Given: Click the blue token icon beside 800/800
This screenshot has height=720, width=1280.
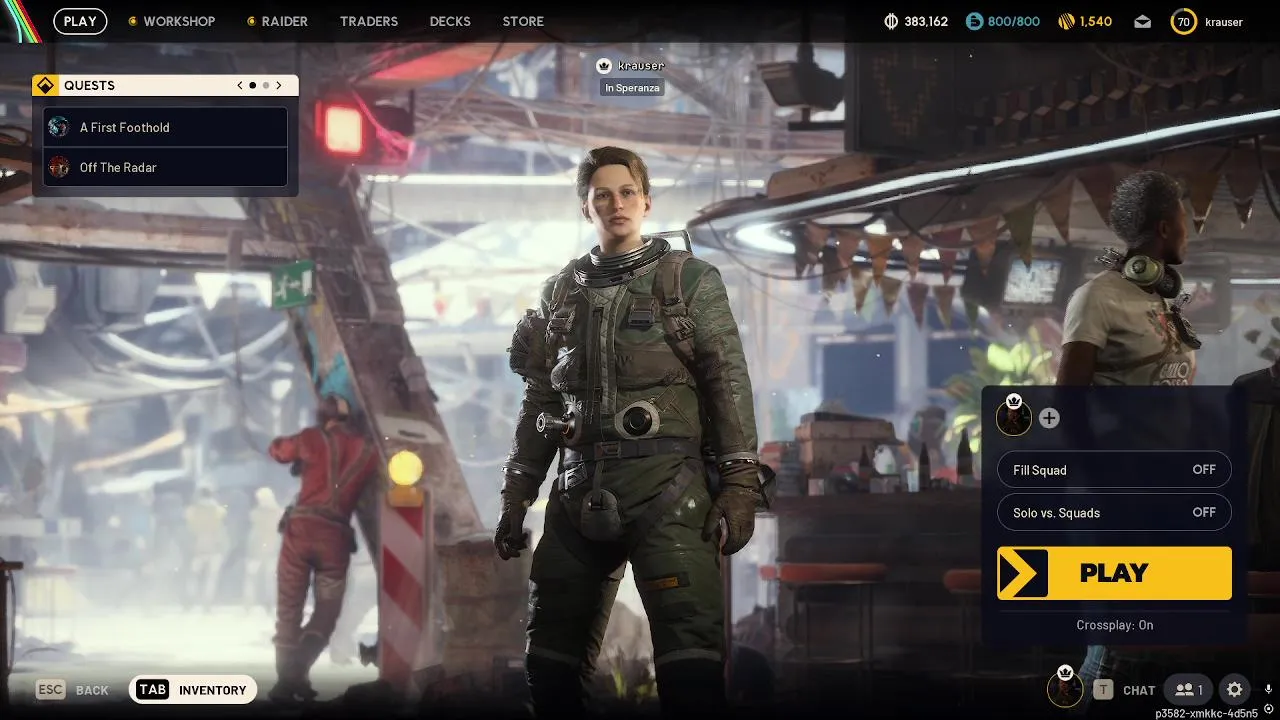Looking at the screenshot, I should tap(974, 21).
